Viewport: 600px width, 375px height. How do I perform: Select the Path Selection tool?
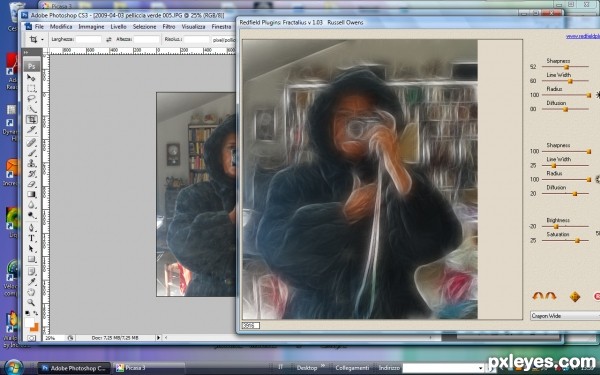tap(31, 249)
